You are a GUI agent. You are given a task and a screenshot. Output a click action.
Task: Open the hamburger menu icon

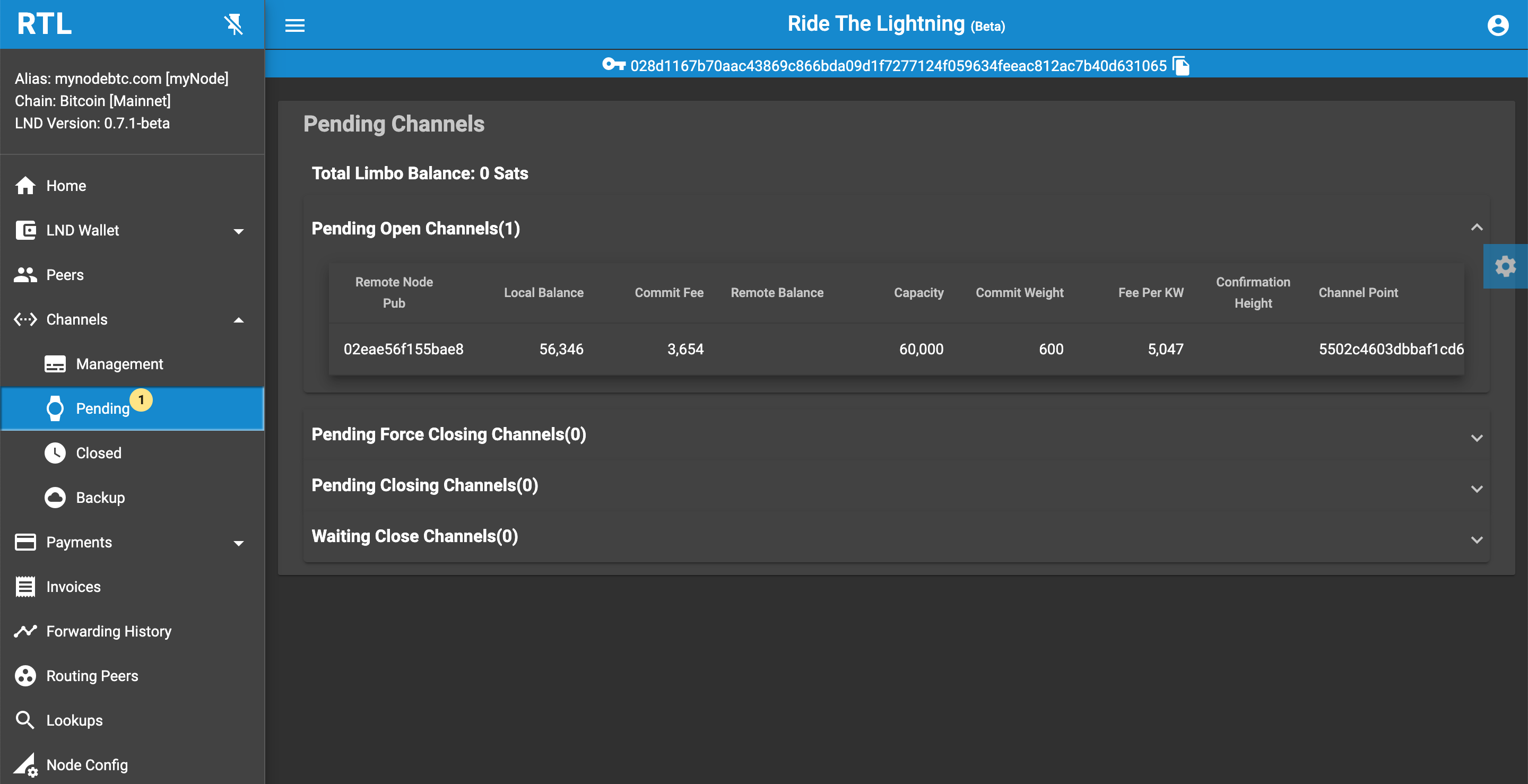pyautogui.click(x=295, y=25)
